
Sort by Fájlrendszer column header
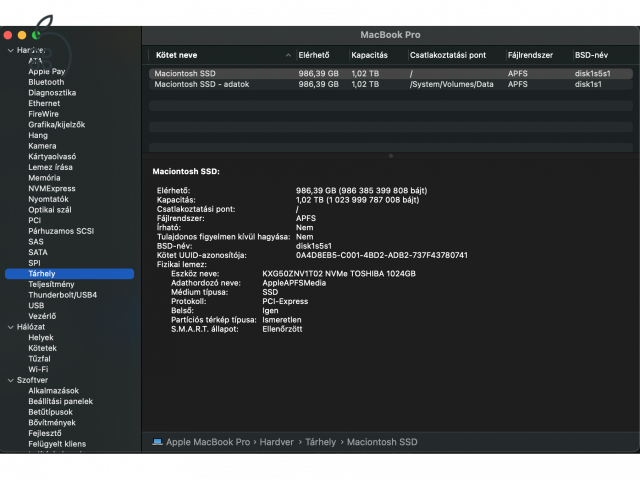[x=530, y=55]
